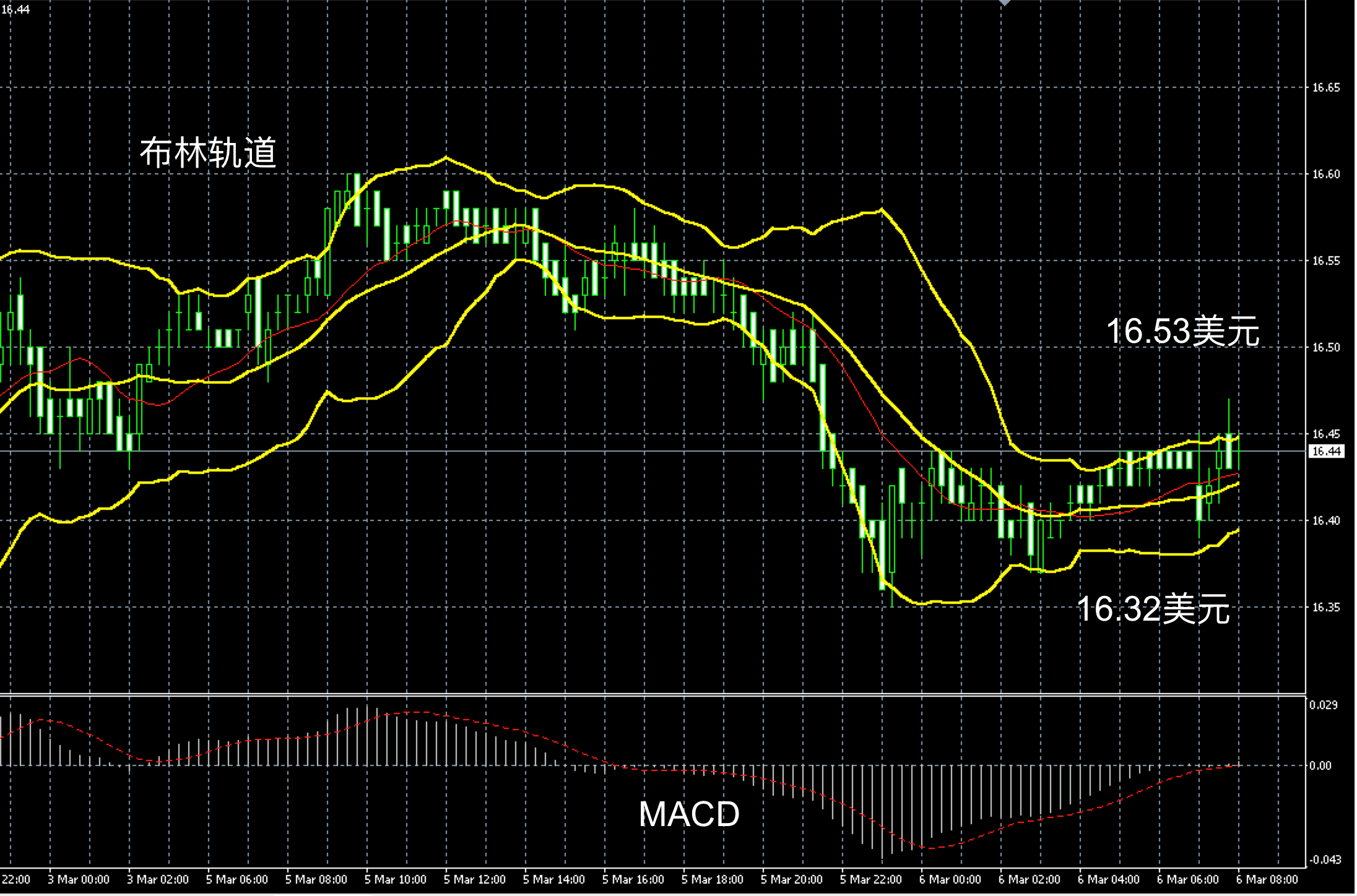The width and height of the screenshot is (1357, 896).
Task: Click the 16.44 value in the top-left corner
Action: tap(15, 9)
